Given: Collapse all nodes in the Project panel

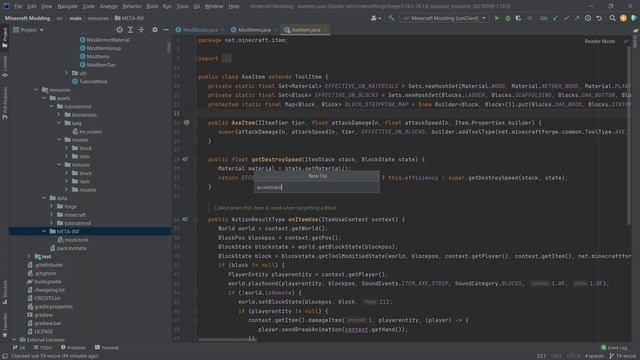Looking at the screenshot, I should pos(141,30).
